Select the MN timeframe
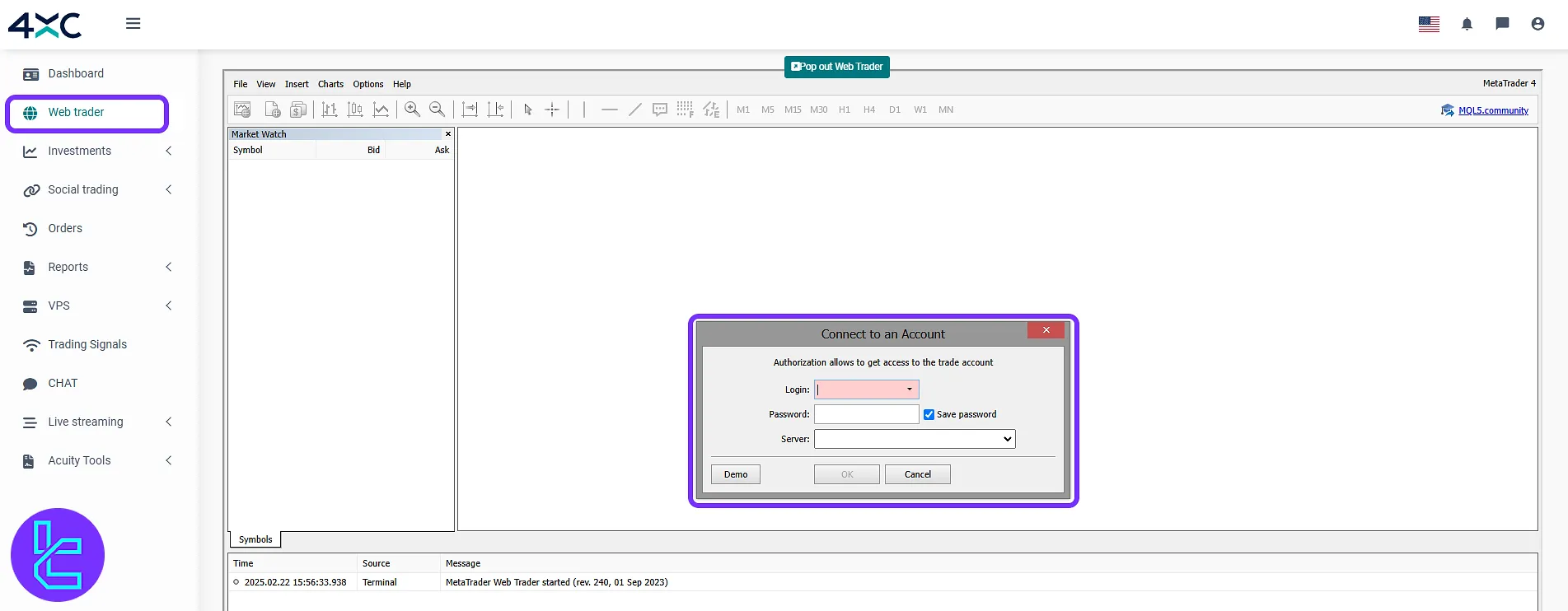The image size is (1568, 611). [946, 110]
